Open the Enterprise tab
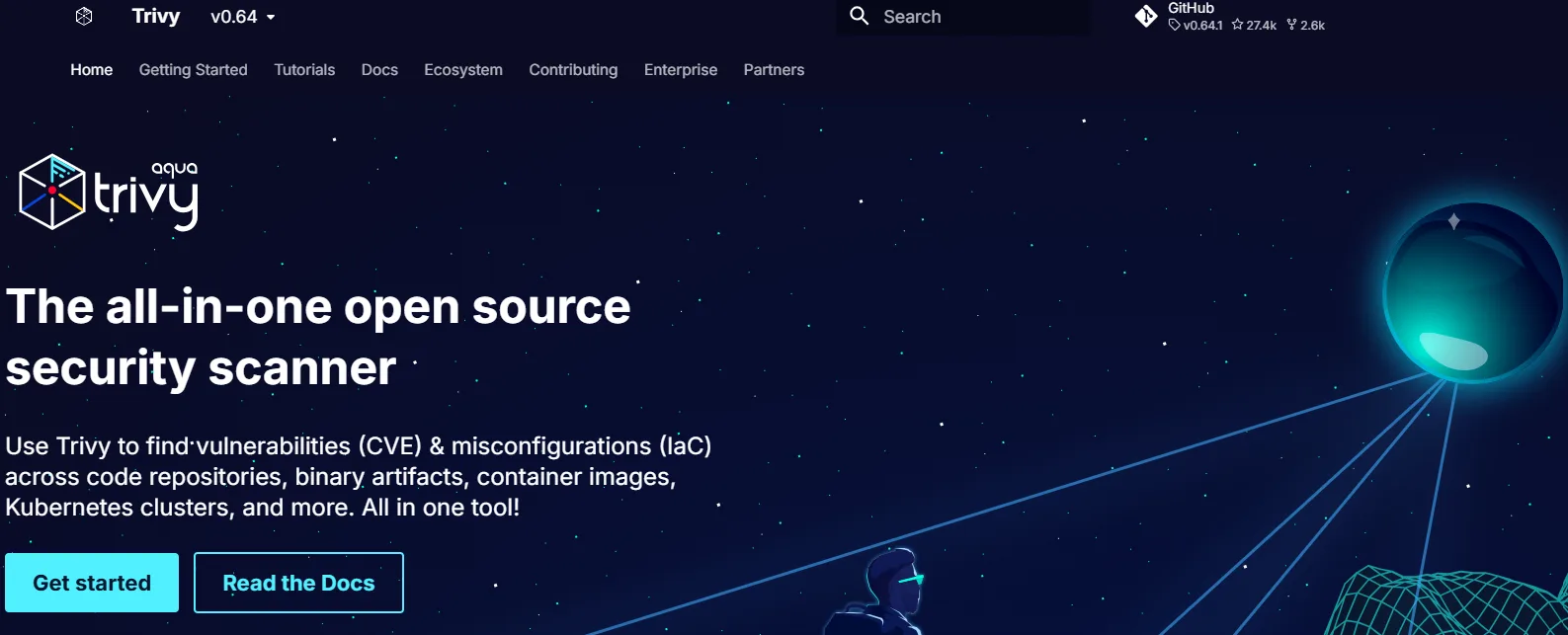The width and height of the screenshot is (1568, 635). 681,70
